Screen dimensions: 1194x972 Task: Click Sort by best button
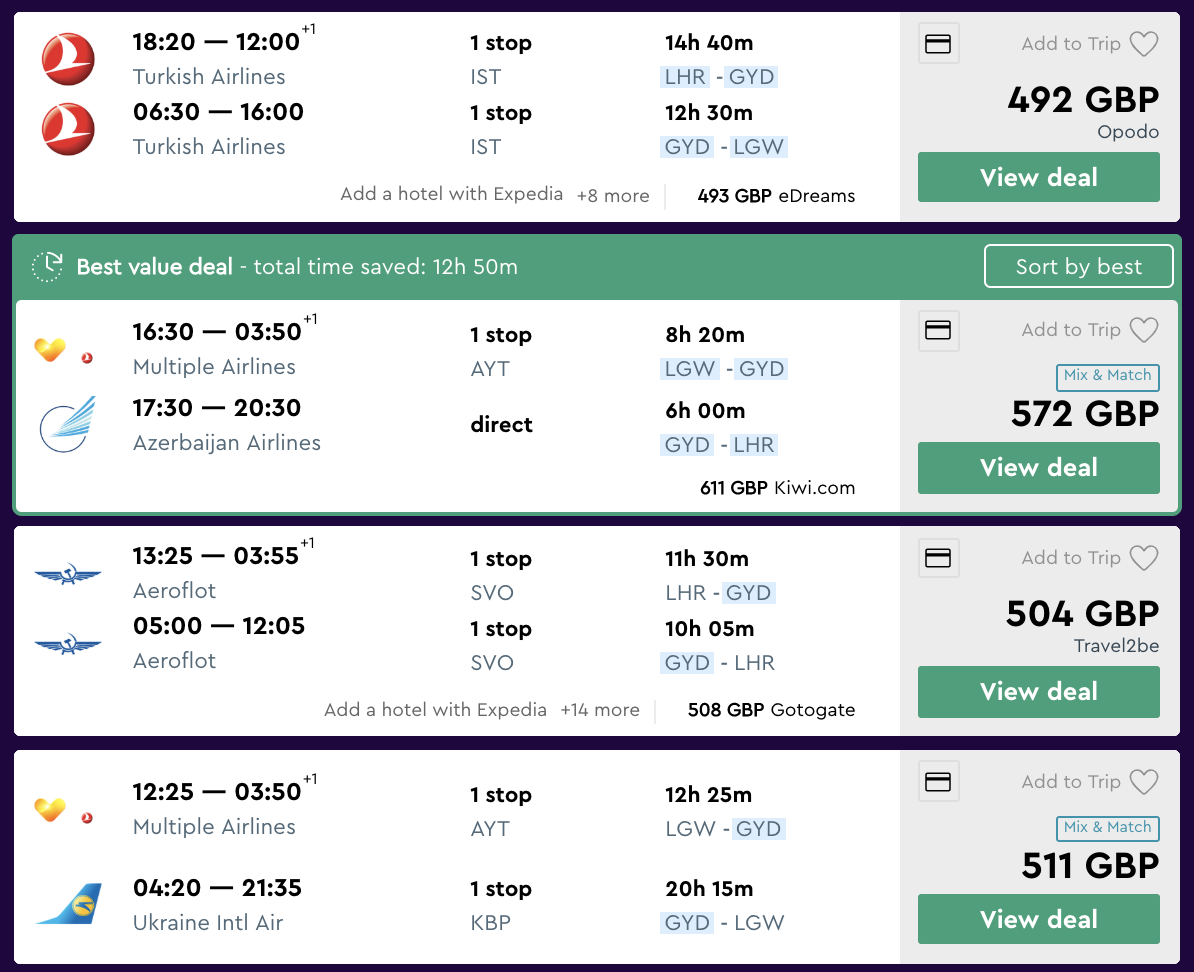tap(1078, 267)
